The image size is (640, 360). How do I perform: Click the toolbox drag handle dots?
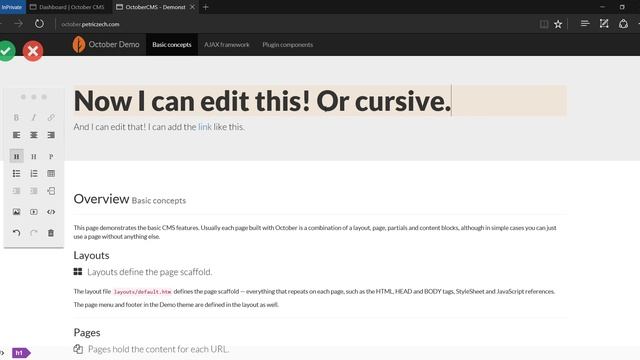[33, 97]
